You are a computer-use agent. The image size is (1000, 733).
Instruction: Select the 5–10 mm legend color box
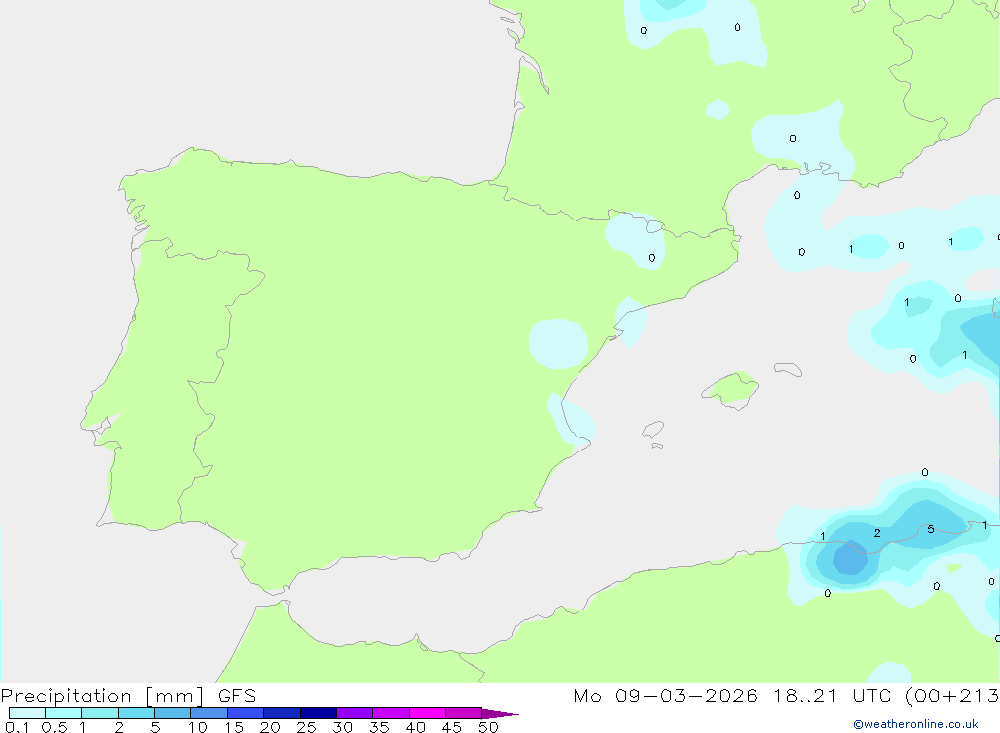[x=172, y=713]
